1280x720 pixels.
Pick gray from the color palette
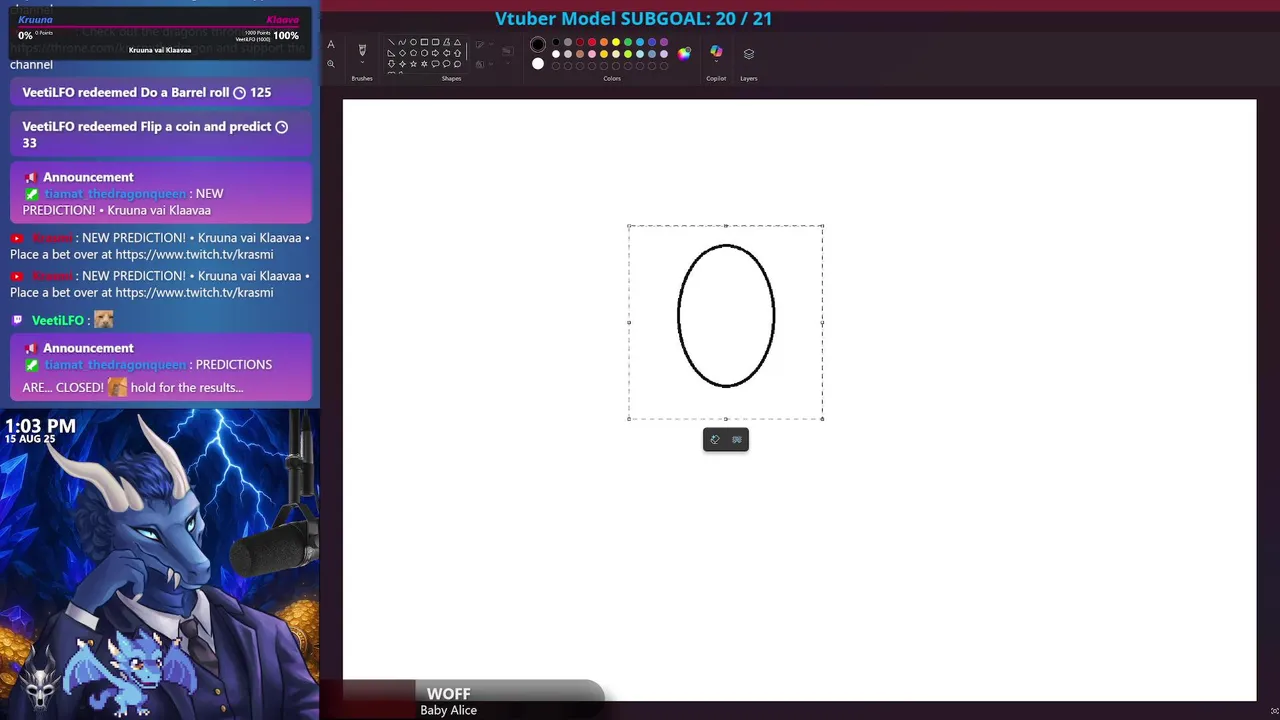(568, 42)
